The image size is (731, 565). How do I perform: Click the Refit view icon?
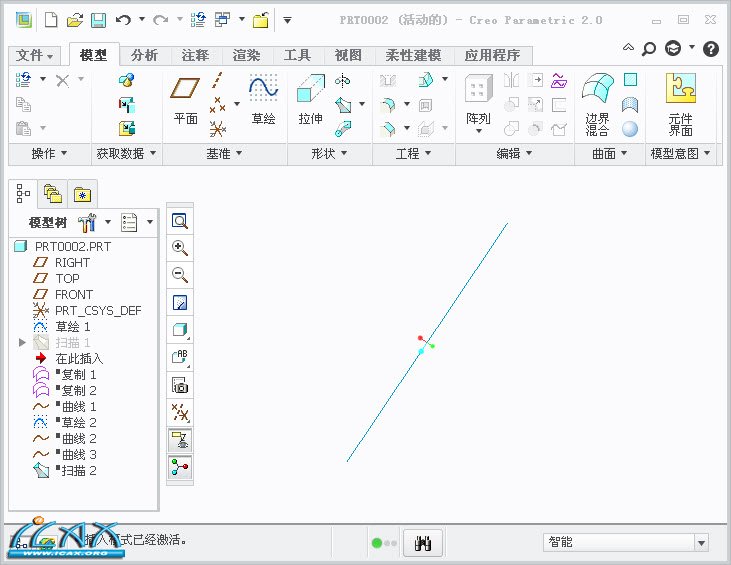click(x=180, y=221)
